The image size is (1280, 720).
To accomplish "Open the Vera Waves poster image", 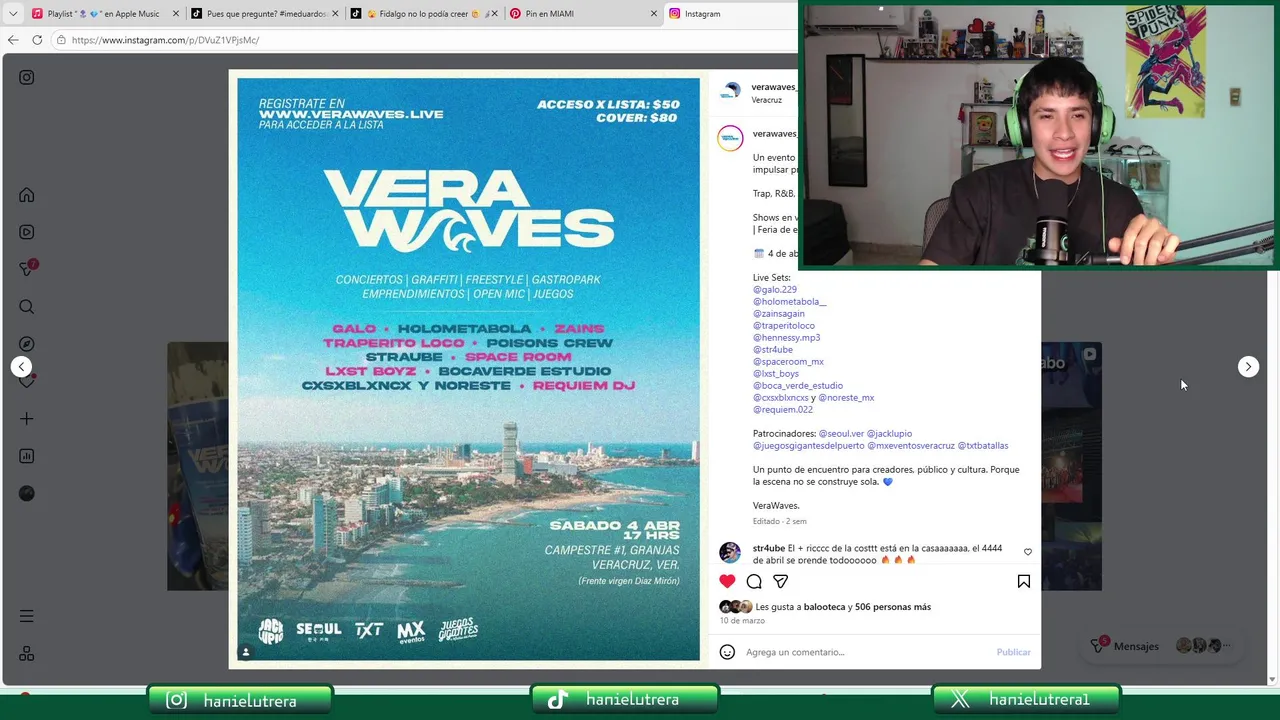I will point(468,368).
